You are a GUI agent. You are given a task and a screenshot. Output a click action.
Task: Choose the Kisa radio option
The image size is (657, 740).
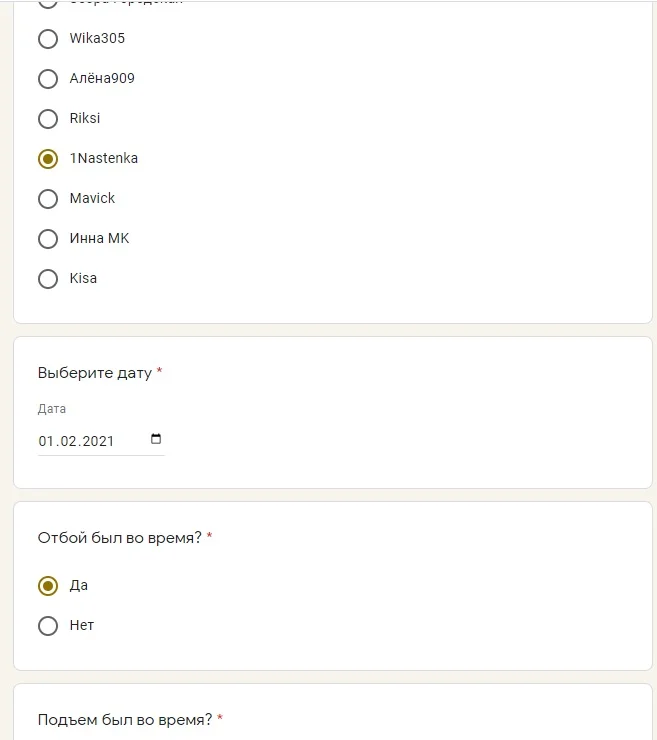pos(48,279)
